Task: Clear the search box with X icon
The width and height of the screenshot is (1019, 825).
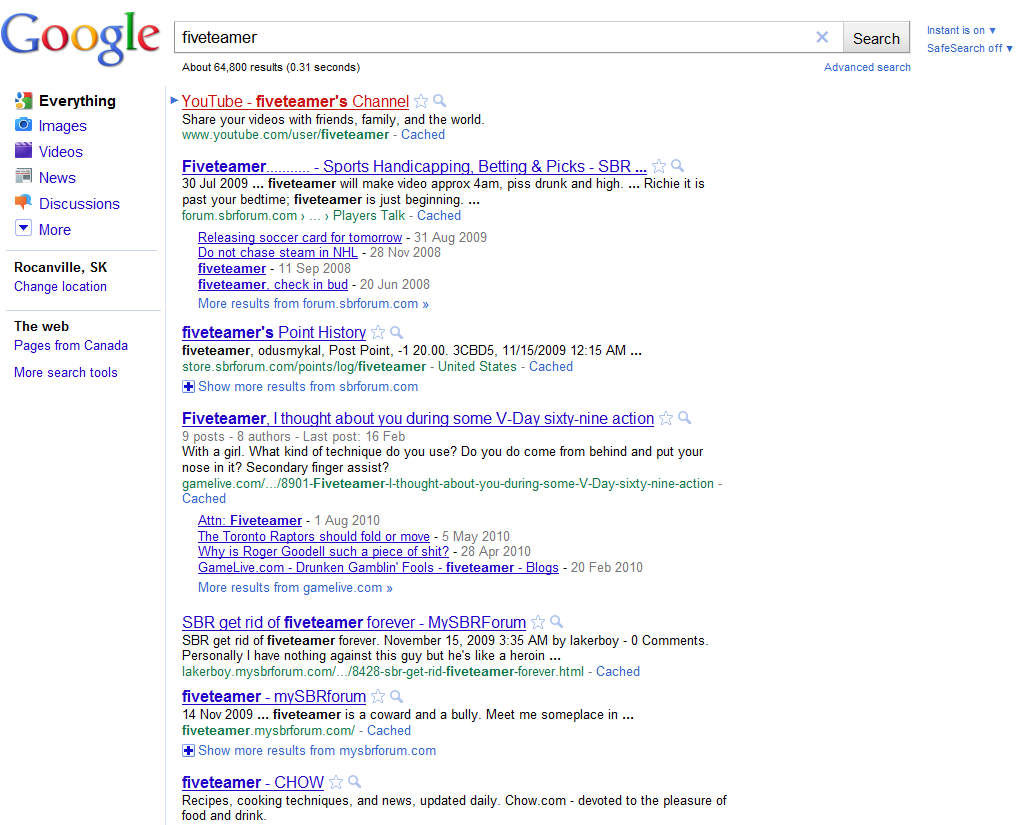Action: (x=822, y=38)
